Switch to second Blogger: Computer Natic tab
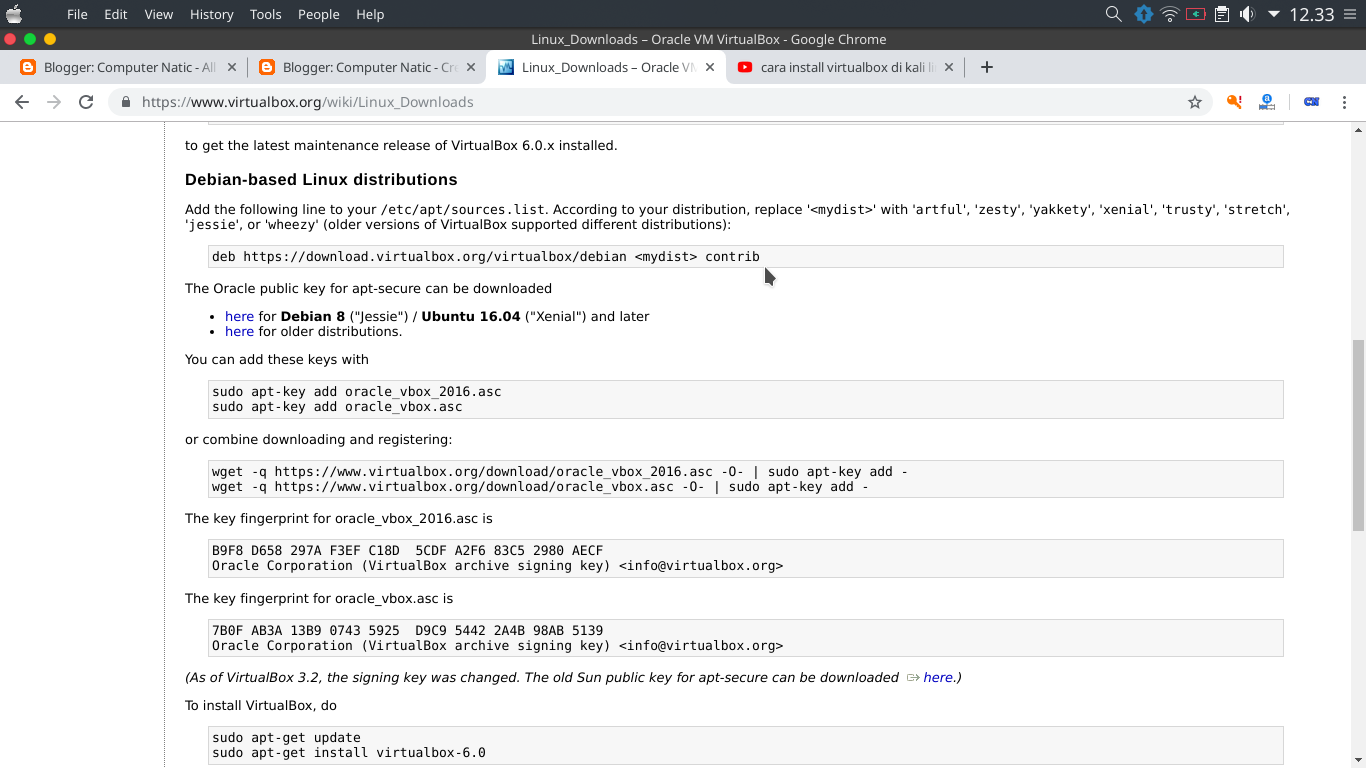This screenshot has width=1366, height=768. (x=365, y=67)
